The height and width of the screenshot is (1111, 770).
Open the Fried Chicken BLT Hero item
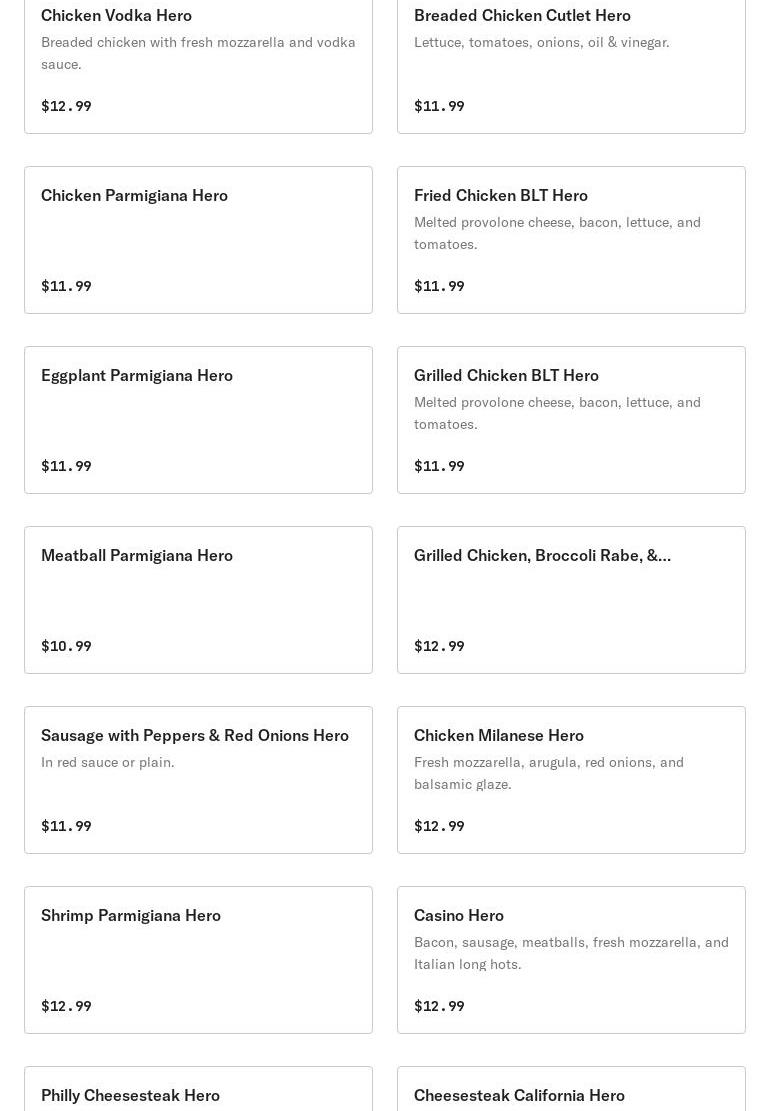click(571, 240)
